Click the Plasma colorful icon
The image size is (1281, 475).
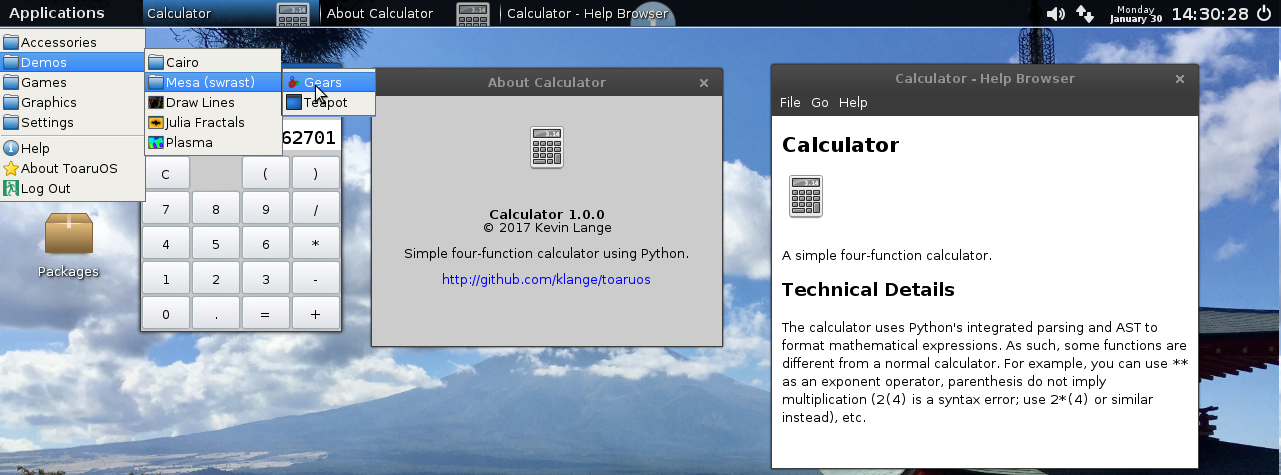click(155, 142)
